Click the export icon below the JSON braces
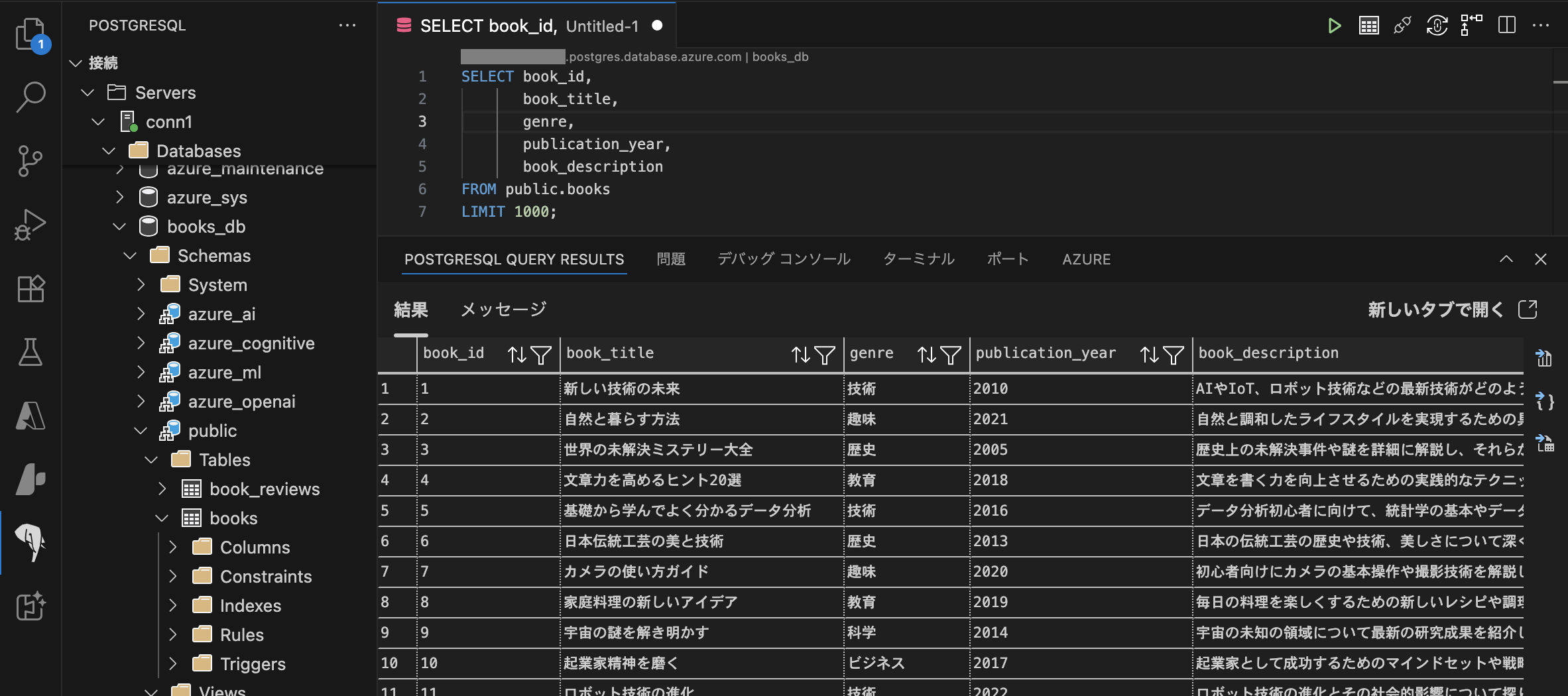The height and width of the screenshot is (696, 1568). pyautogui.click(x=1545, y=443)
